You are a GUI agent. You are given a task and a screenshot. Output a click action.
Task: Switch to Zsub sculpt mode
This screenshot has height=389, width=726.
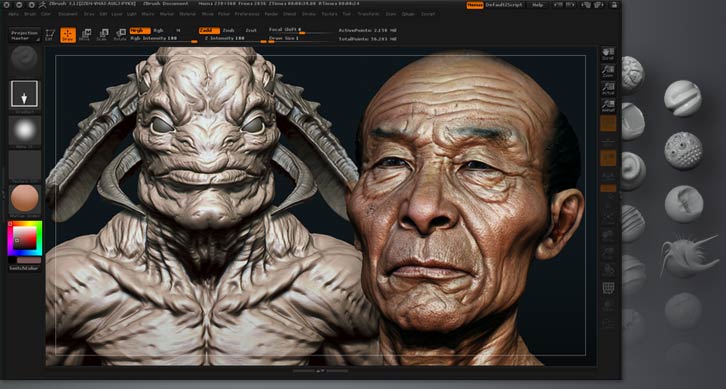click(229, 31)
